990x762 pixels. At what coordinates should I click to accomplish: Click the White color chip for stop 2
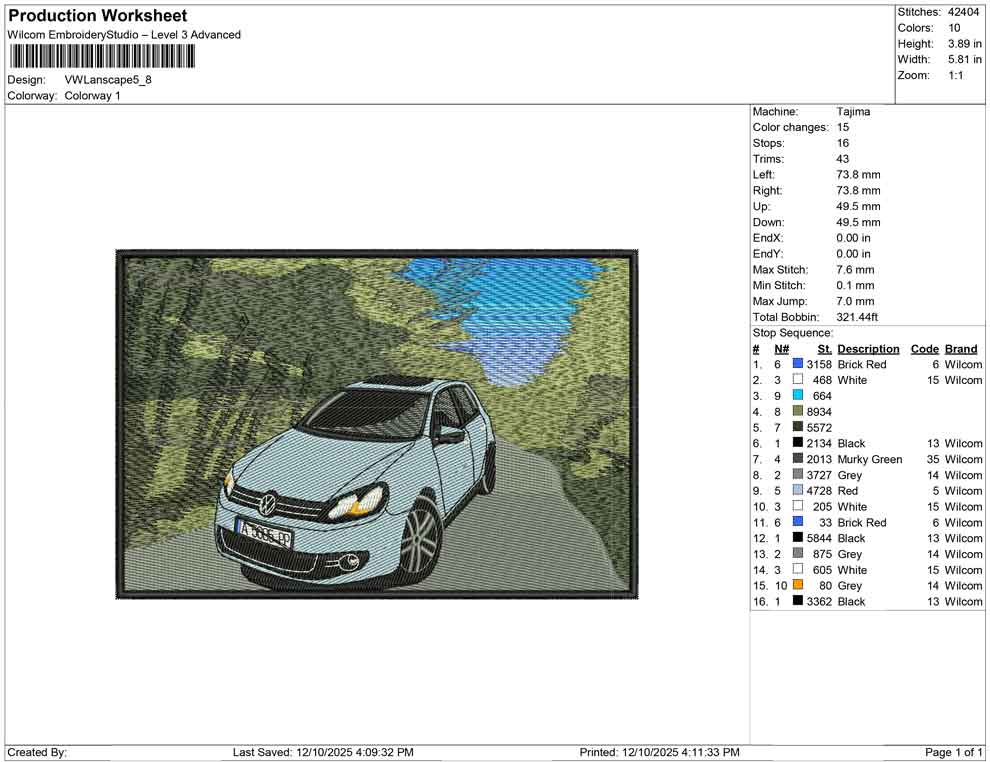point(796,380)
